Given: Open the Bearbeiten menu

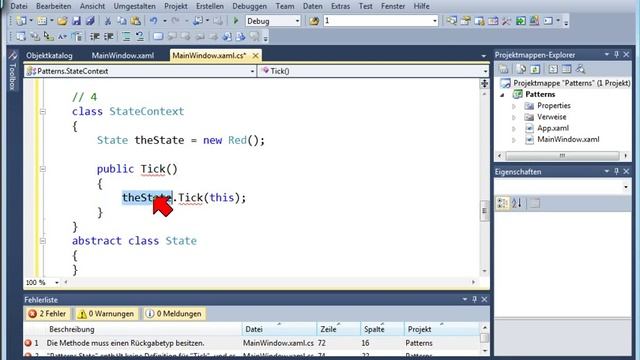Looking at the screenshot, I should 53,6.
